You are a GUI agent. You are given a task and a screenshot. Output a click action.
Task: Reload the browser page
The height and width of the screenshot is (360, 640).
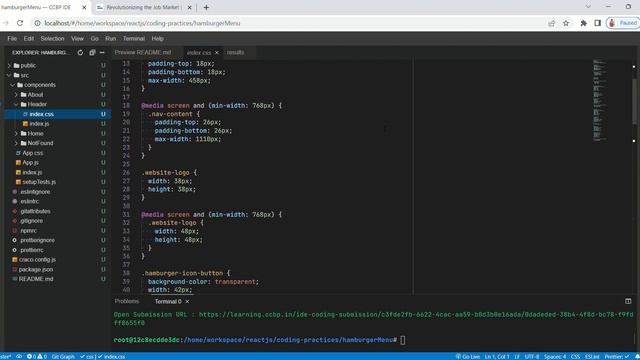pos(20,23)
